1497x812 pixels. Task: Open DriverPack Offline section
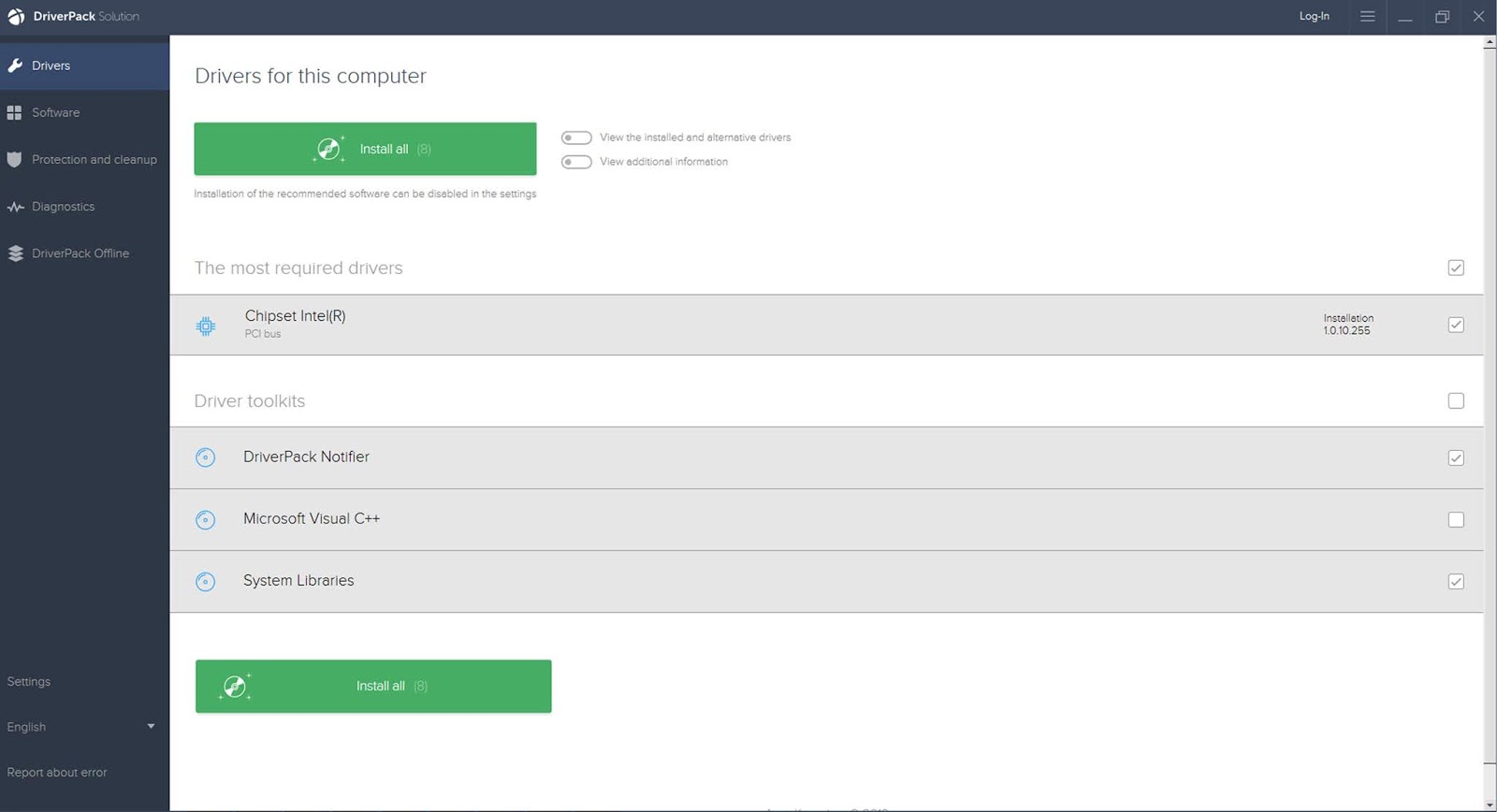pos(84,254)
